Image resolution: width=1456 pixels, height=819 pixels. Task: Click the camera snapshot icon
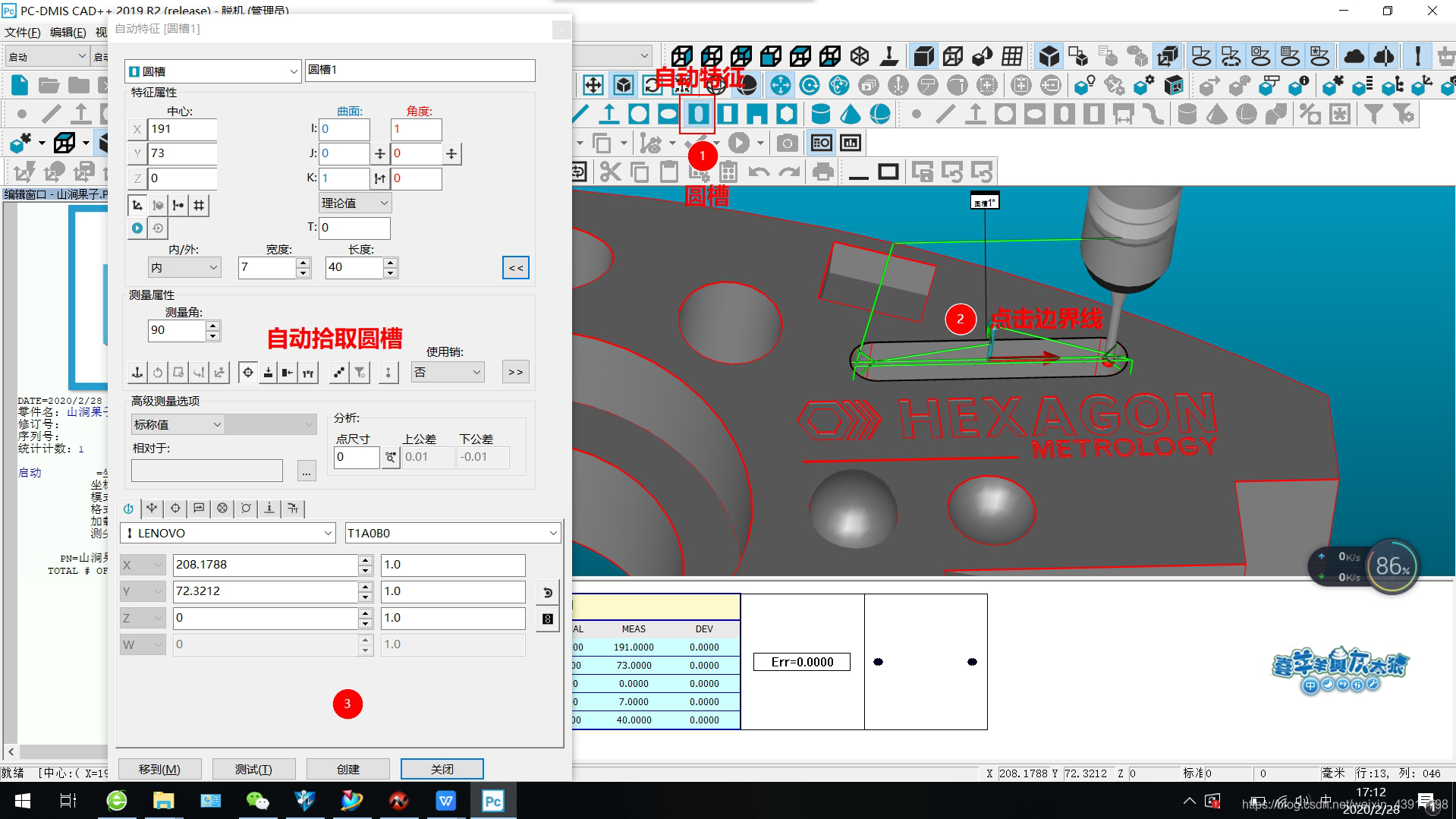point(788,143)
